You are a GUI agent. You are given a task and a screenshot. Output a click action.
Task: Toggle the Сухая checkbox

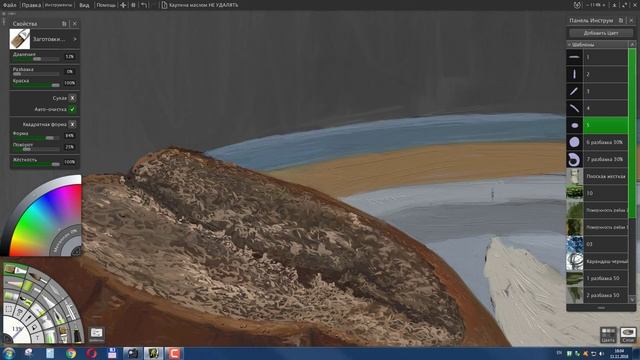pos(72,98)
